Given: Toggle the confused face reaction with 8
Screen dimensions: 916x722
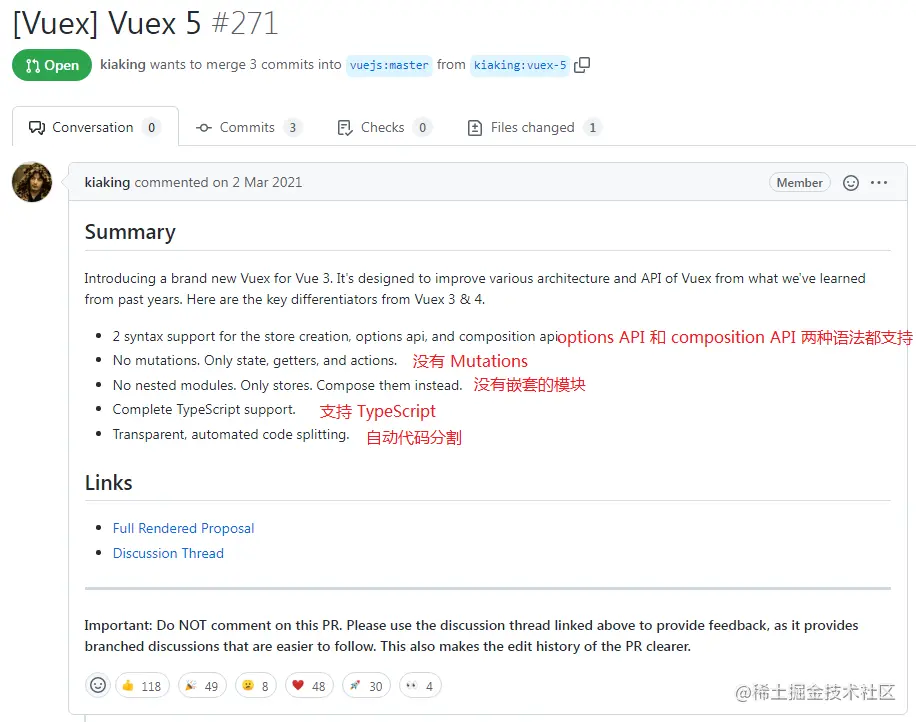Looking at the screenshot, I should [255, 686].
